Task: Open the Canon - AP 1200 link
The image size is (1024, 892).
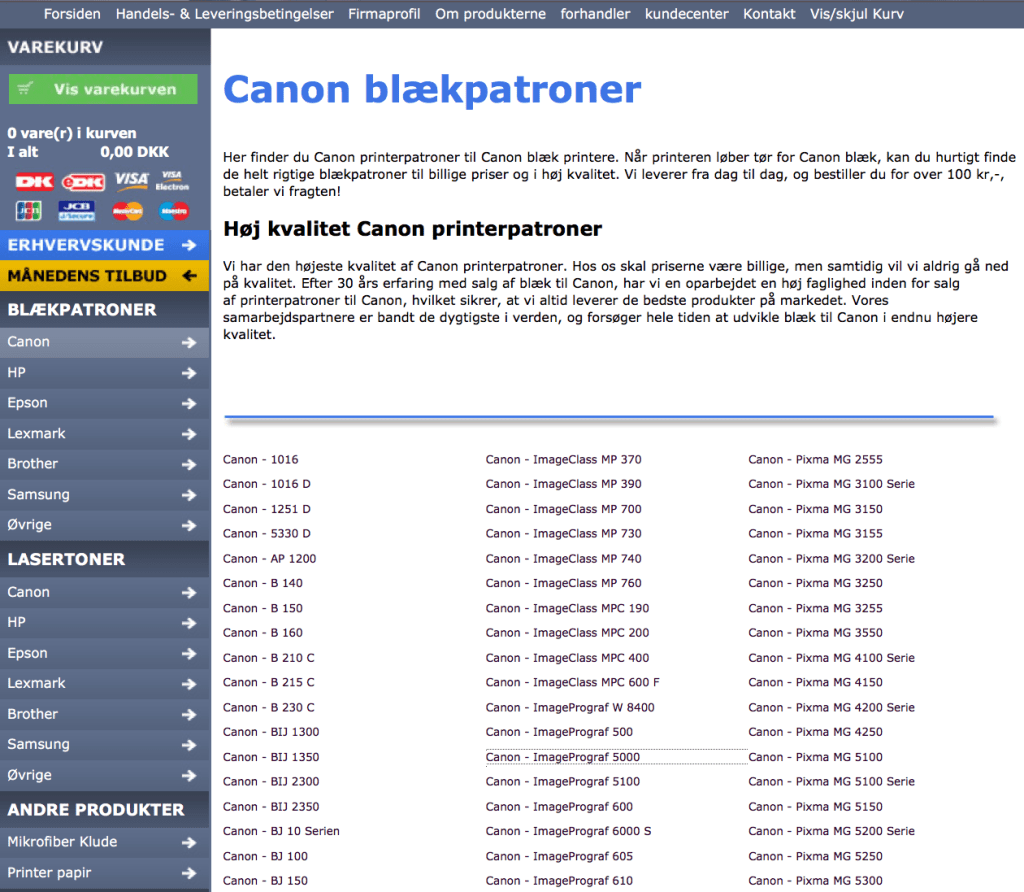Action: click(269, 558)
